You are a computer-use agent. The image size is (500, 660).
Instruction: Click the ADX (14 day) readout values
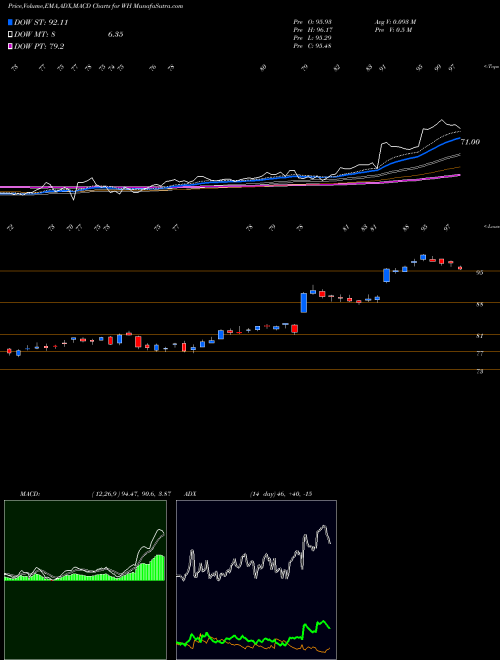[x=281, y=494]
